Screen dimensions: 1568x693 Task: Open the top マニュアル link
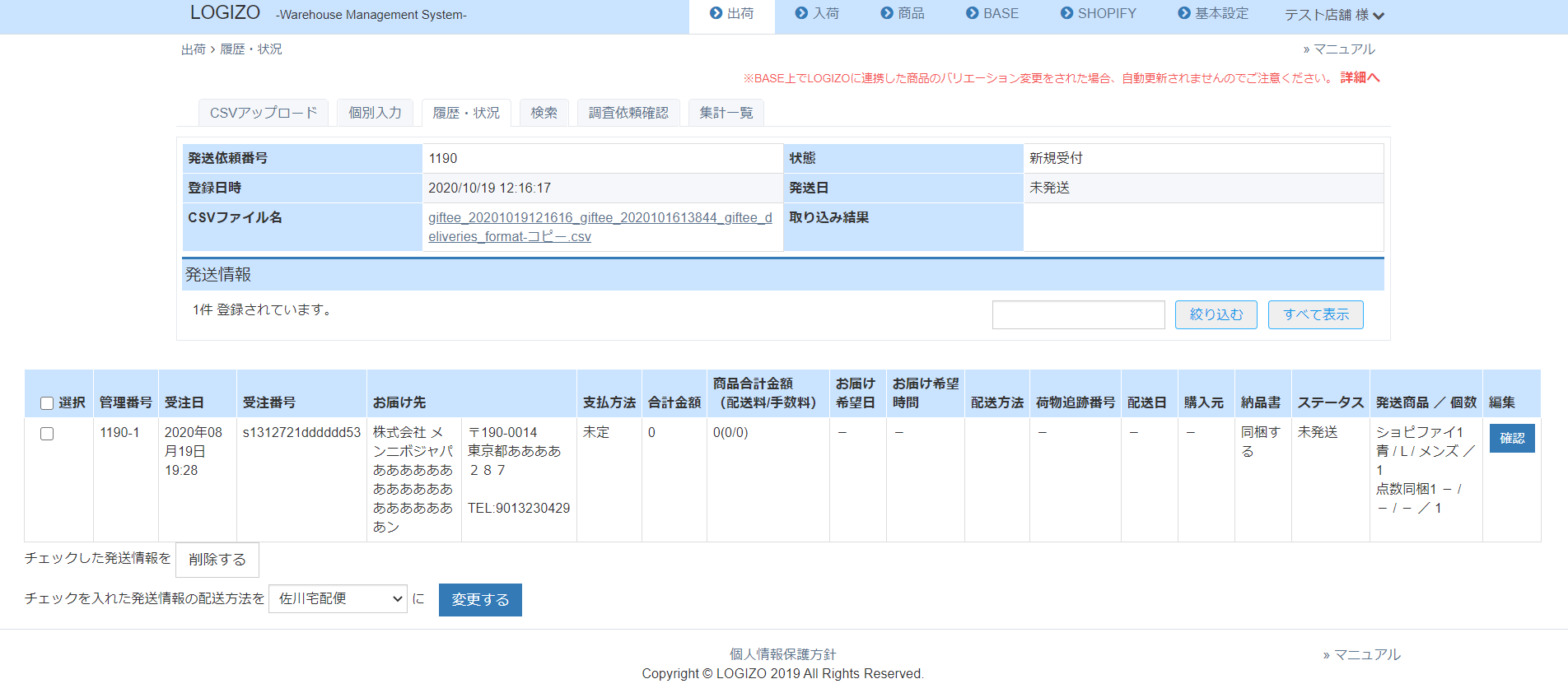[1339, 49]
